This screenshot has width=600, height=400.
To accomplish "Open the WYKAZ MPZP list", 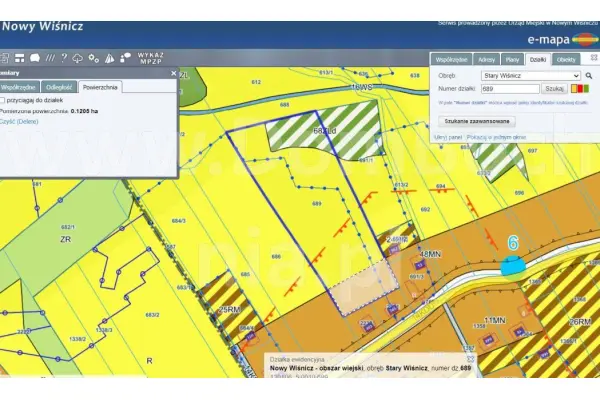I will coord(150,58).
